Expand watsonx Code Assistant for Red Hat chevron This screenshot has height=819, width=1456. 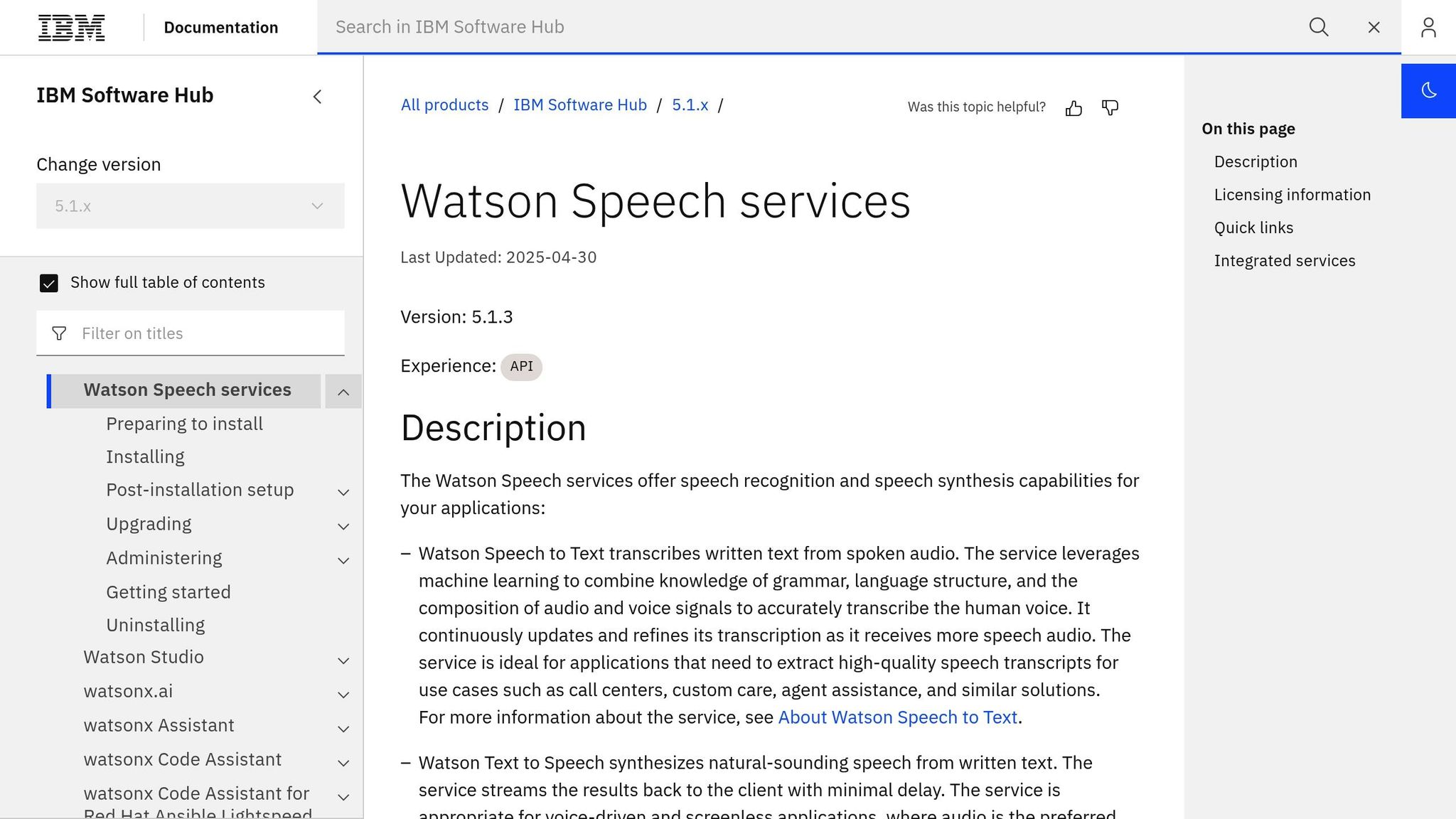(343, 797)
